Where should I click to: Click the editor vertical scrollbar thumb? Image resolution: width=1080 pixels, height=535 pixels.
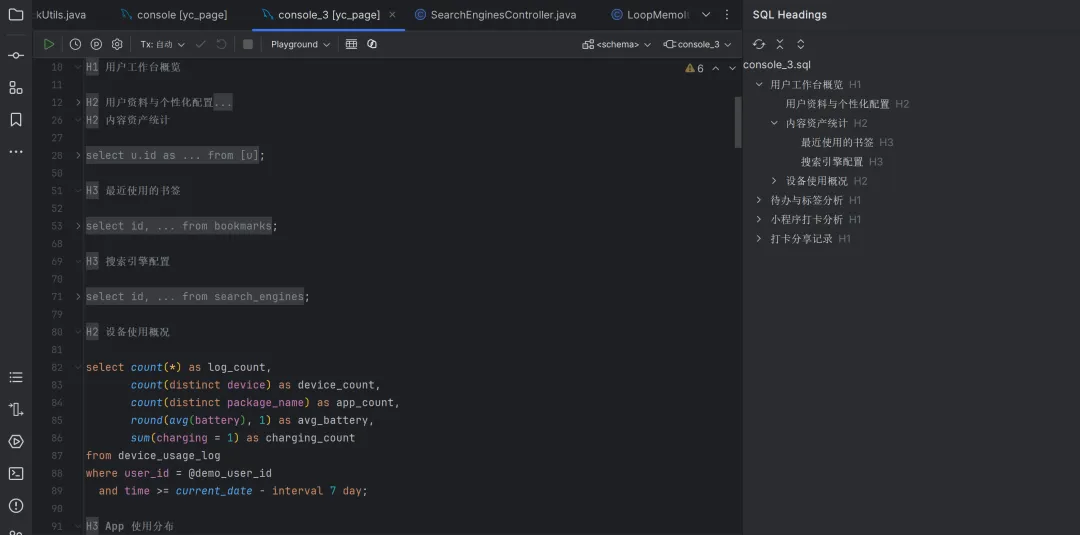click(738, 122)
